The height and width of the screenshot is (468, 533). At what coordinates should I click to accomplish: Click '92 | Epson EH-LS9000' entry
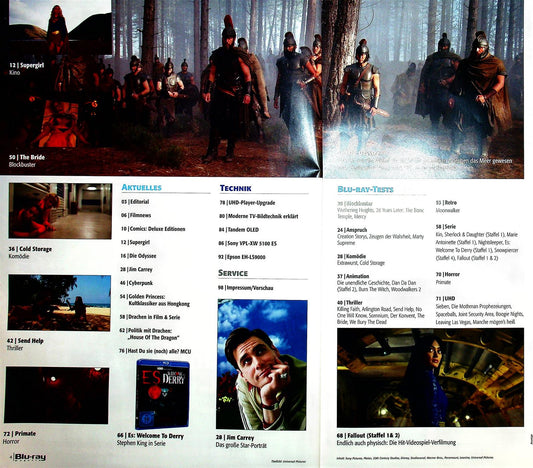(x=242, y=257)
